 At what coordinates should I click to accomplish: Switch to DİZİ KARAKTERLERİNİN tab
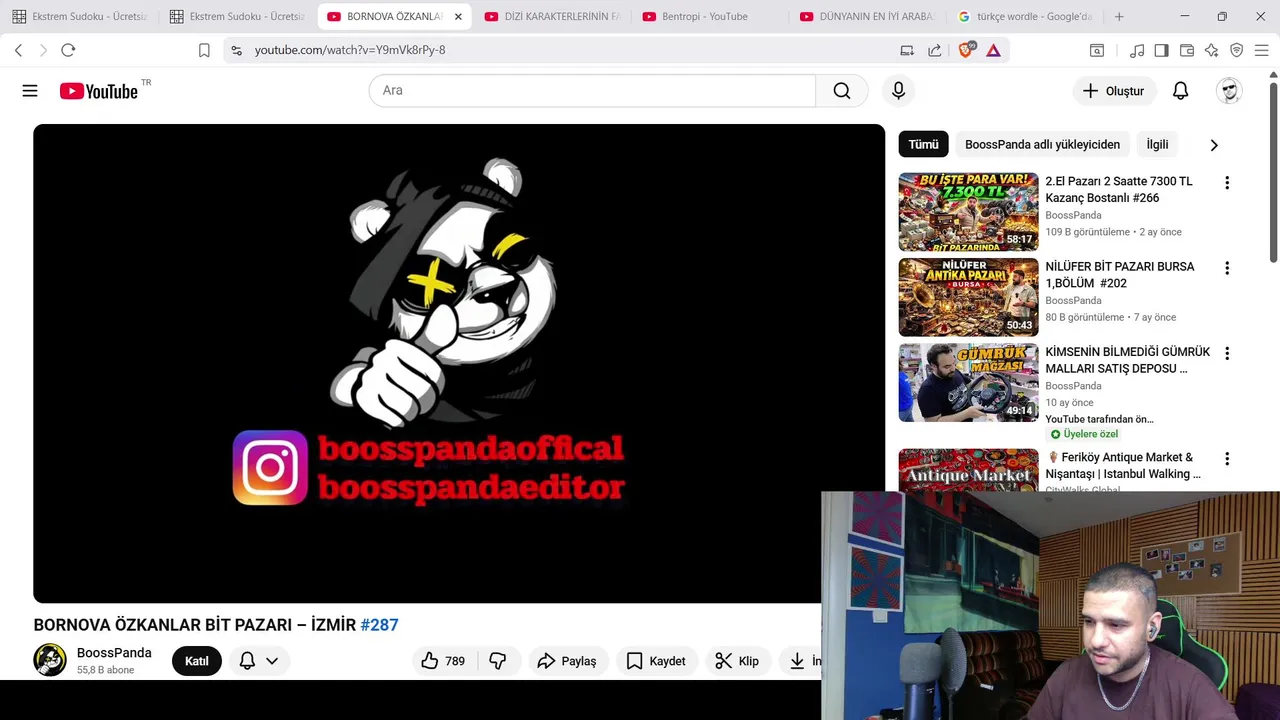[x=552, y=17]
